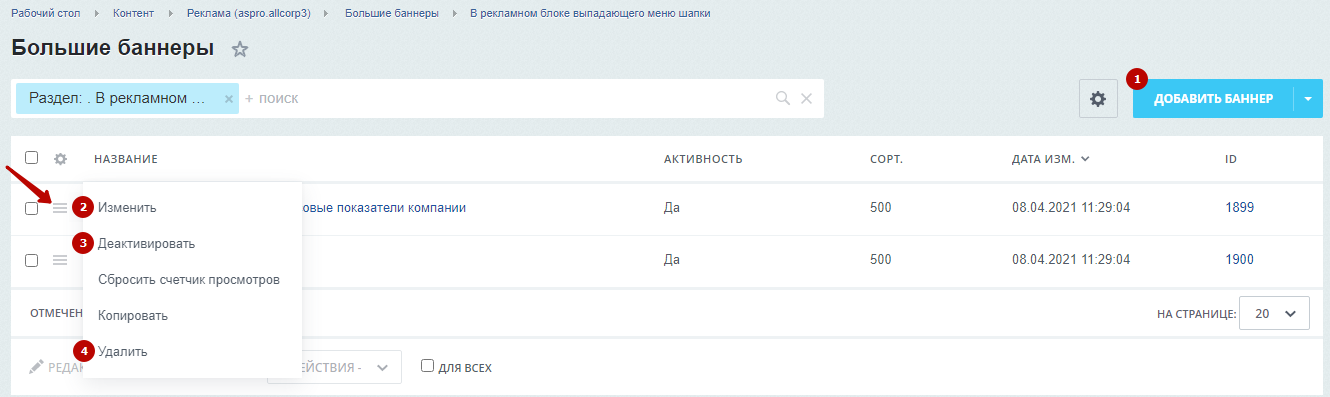The height and width of the screenshot is (397, 1330).
Task: Sort by Сорт. column header
Action: (887, 159)
